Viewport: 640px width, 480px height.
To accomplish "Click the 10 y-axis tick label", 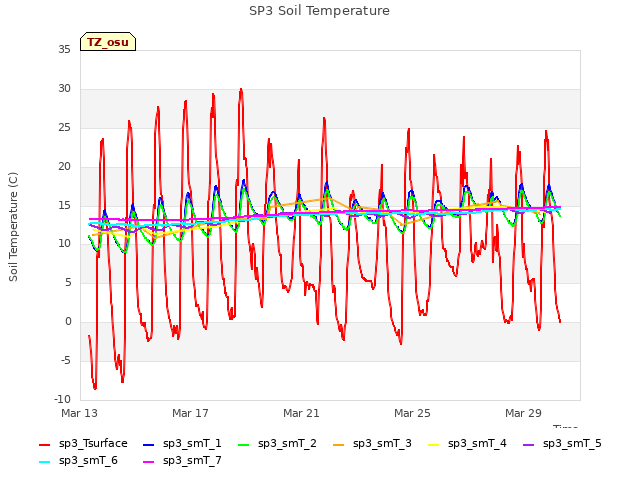I will (x=64, y=243).
